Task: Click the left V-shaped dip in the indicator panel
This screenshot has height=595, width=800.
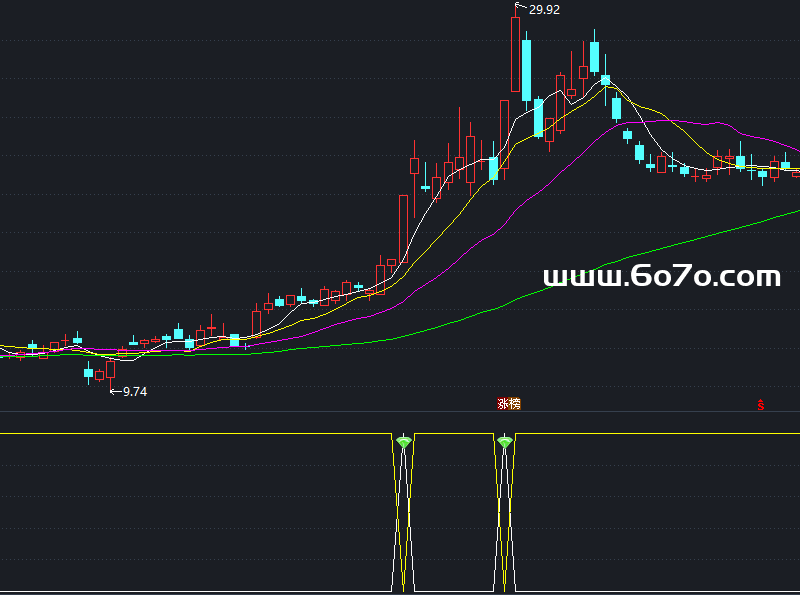Action: (x=403, y=520)
